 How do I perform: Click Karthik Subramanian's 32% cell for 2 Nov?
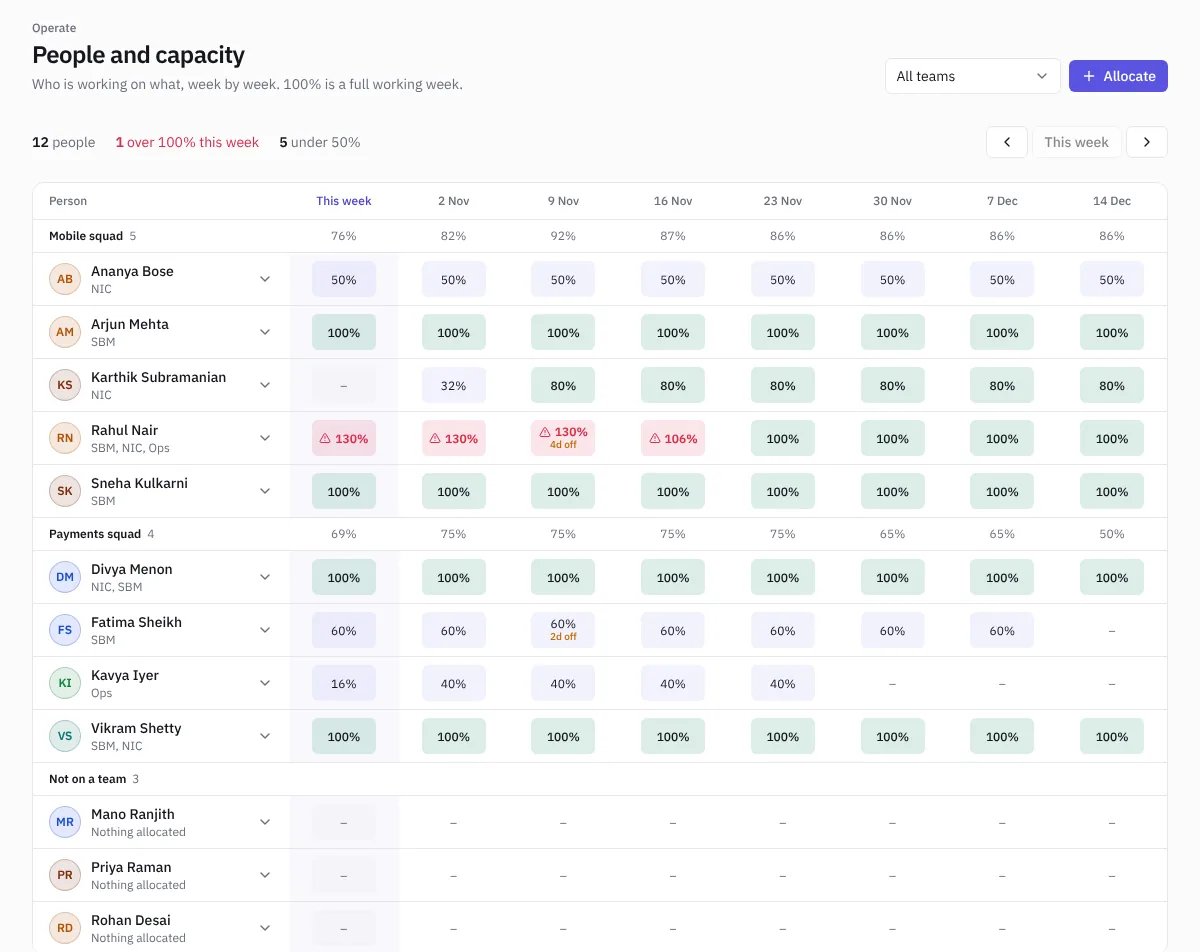[x=453, y=385]
